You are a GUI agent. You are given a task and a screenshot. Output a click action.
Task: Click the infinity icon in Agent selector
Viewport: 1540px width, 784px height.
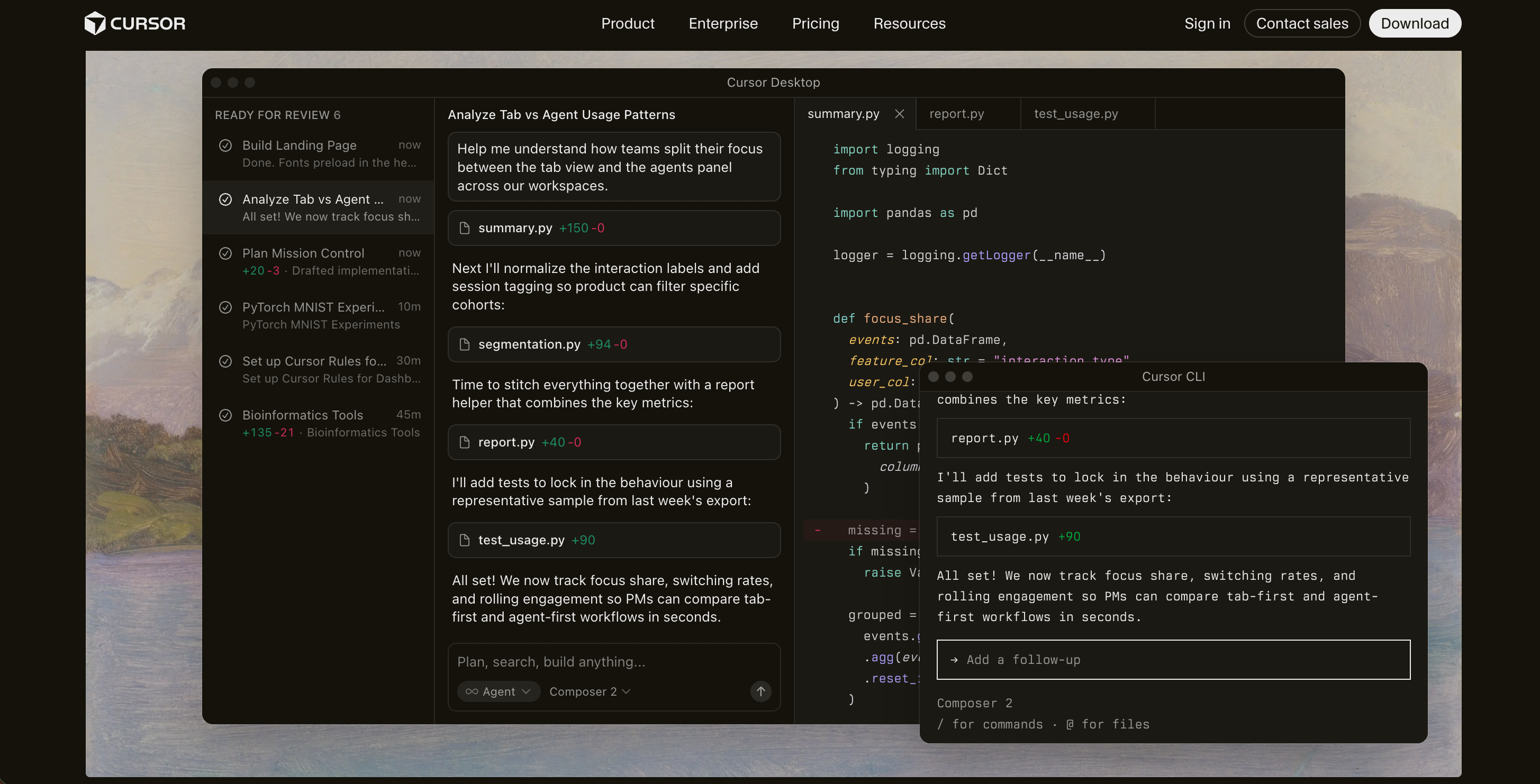(472, 691)
